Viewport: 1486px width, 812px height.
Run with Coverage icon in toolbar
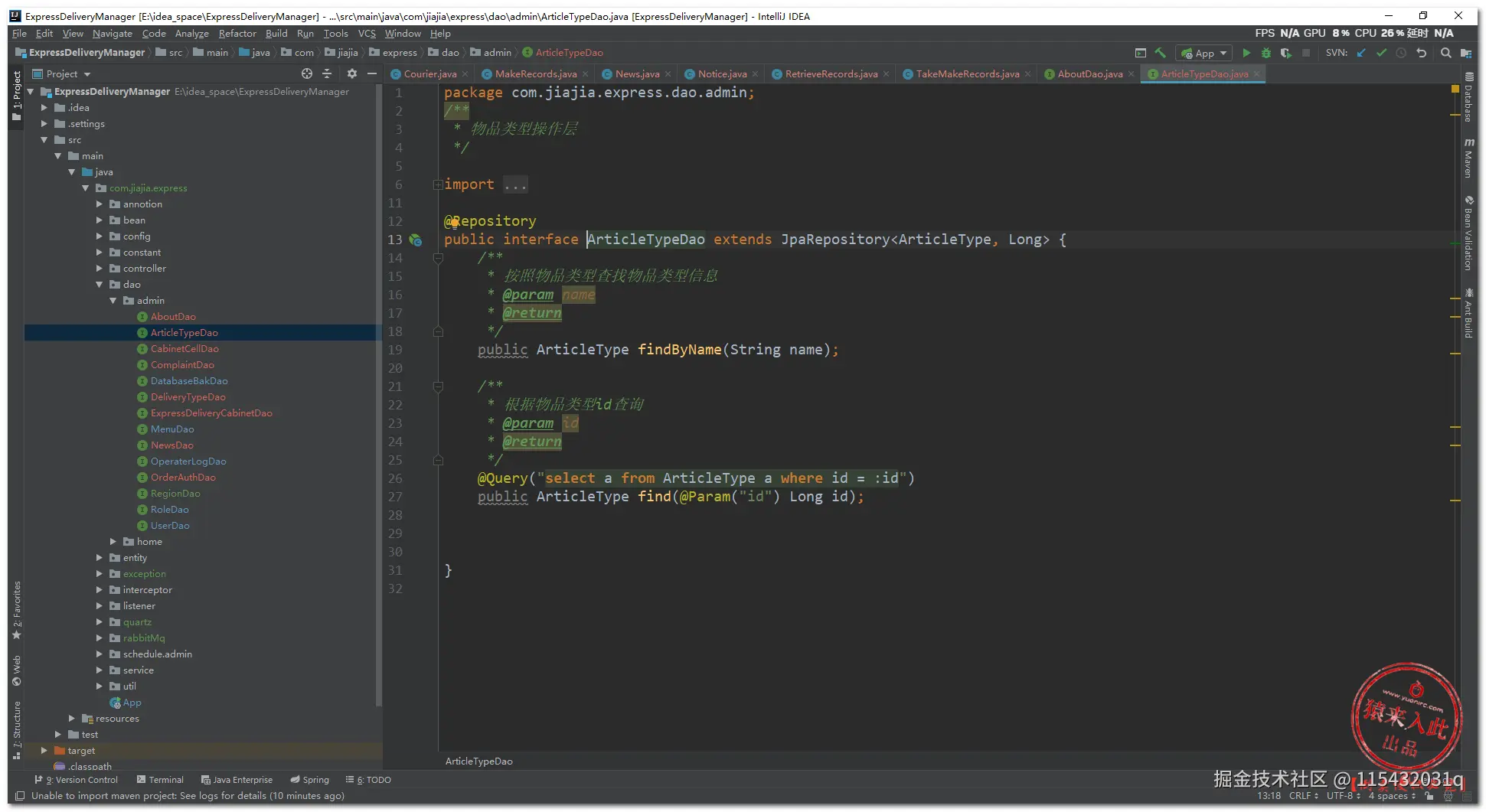coord(1286,53)
